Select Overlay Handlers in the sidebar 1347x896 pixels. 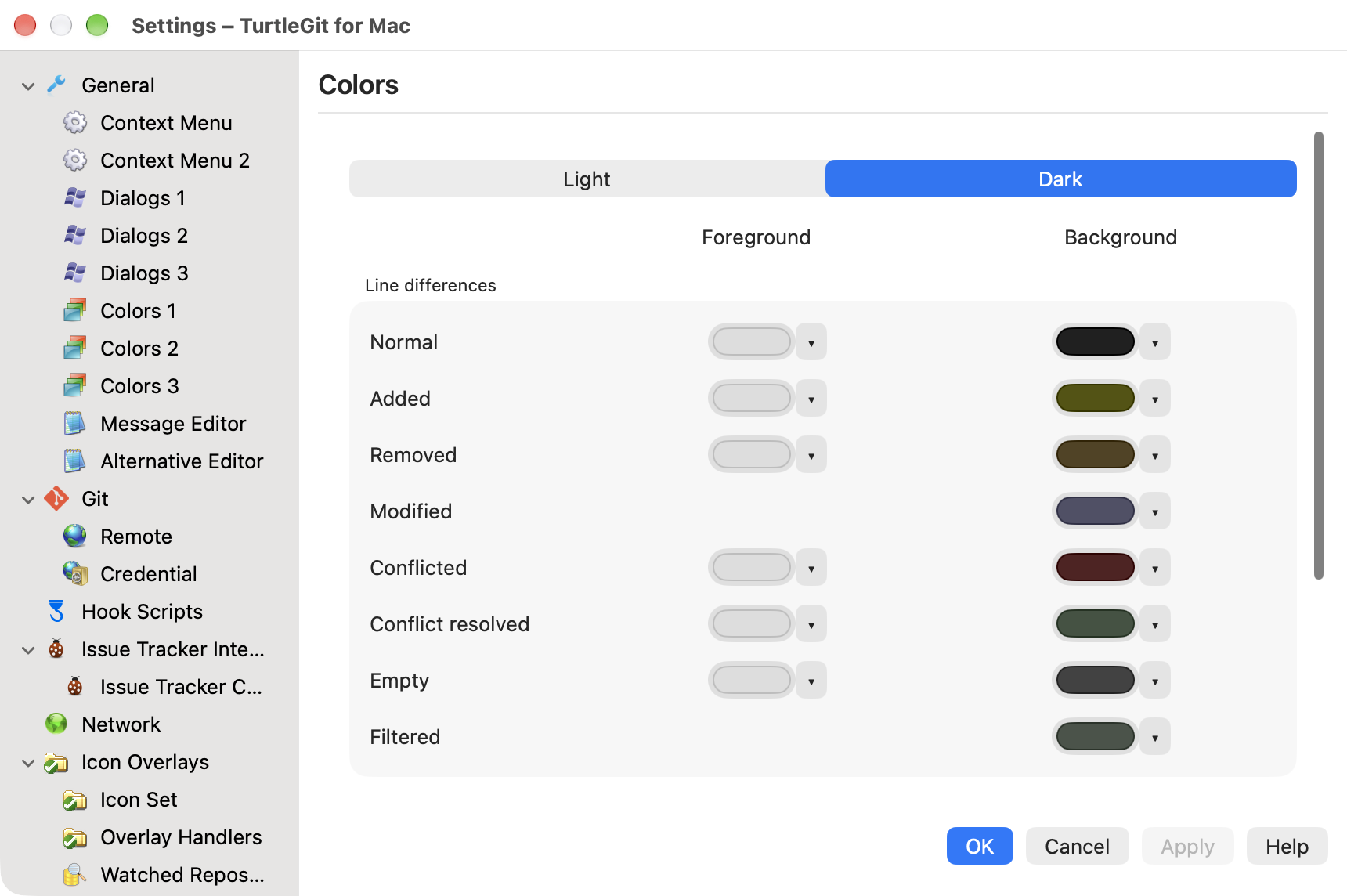(181, 837)
